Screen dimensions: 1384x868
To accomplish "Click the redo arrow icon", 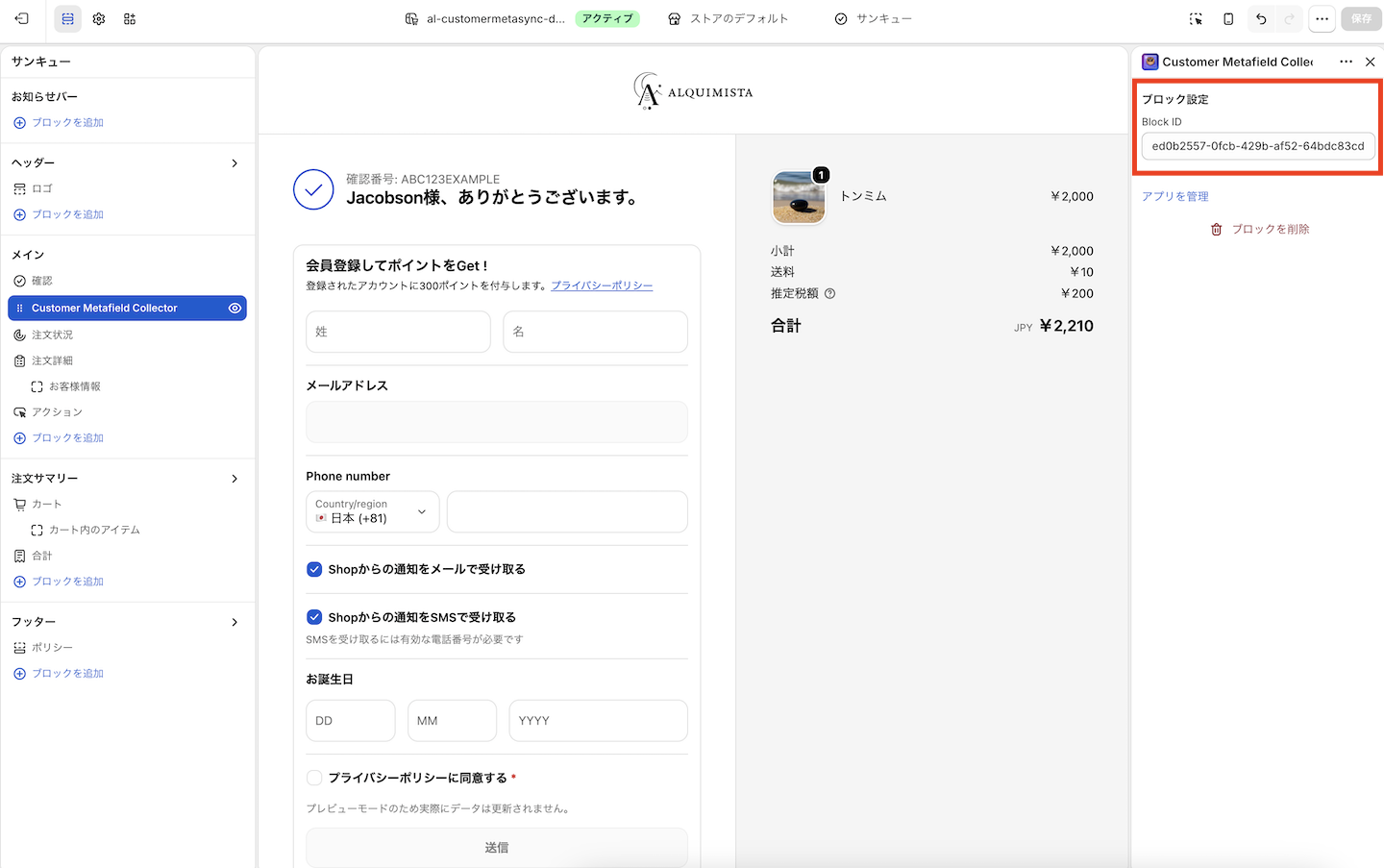I will point(1290,18).
